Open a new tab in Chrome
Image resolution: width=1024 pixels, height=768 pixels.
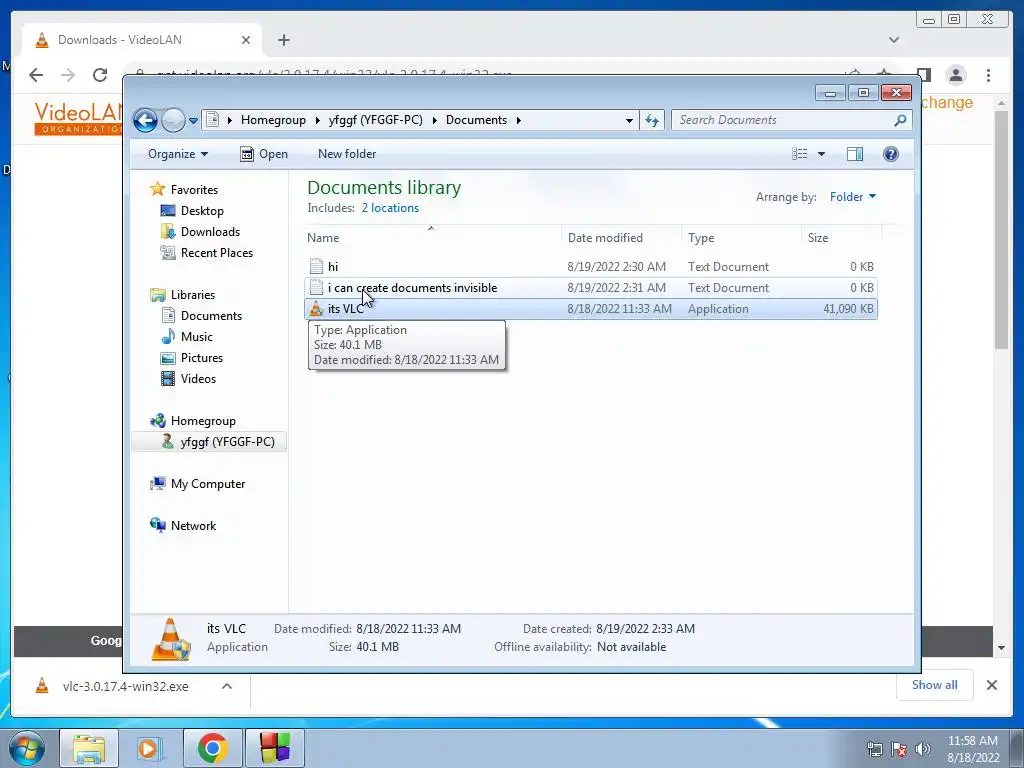coord(283,40)
